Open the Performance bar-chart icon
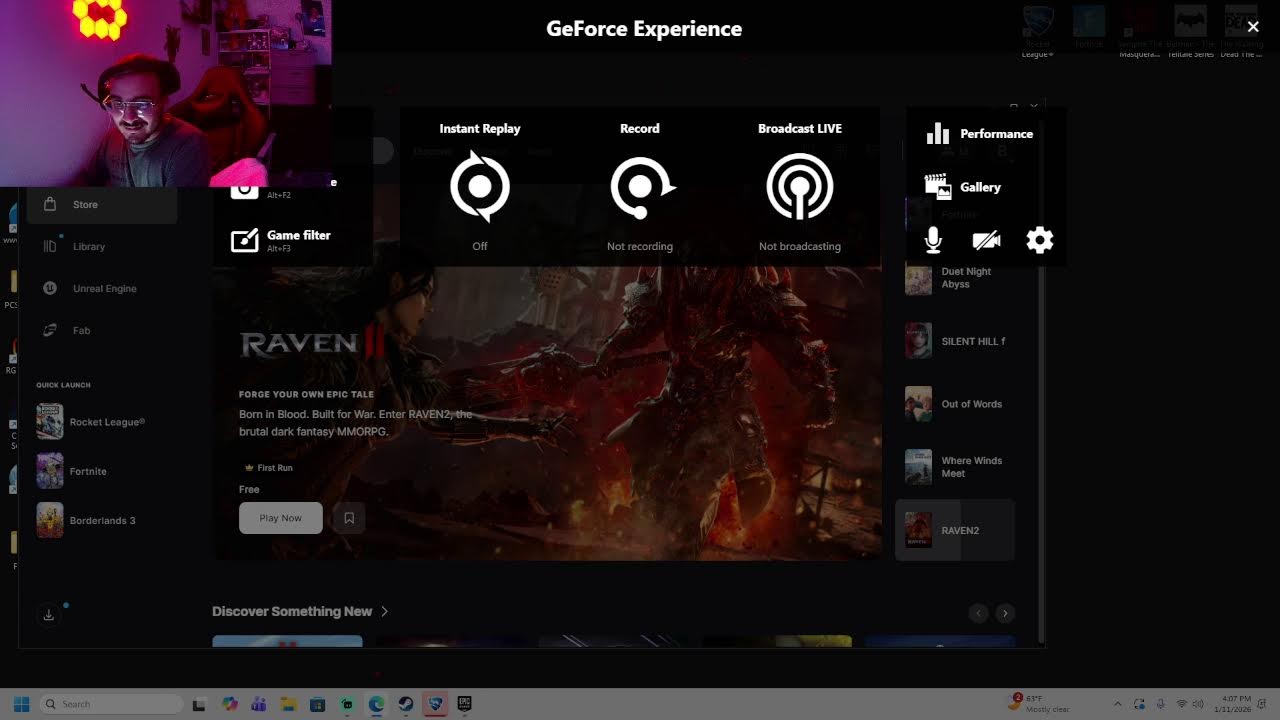1280x720 pixels. [938, 133]
